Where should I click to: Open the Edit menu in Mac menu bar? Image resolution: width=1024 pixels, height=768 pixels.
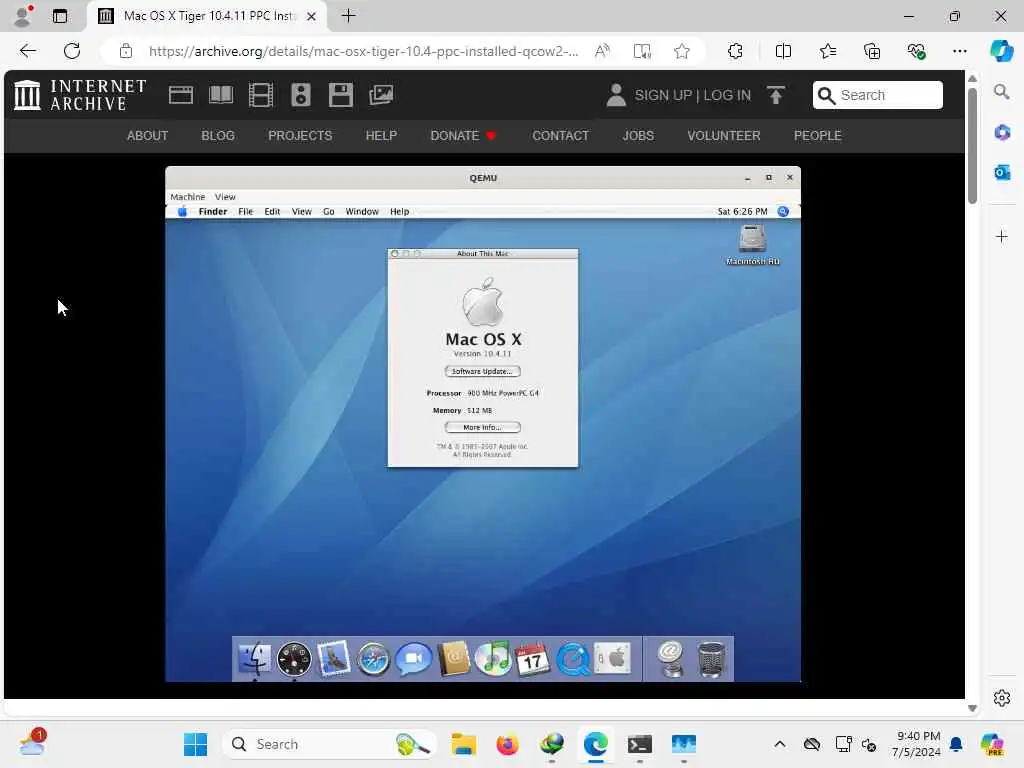pos(272,212)
